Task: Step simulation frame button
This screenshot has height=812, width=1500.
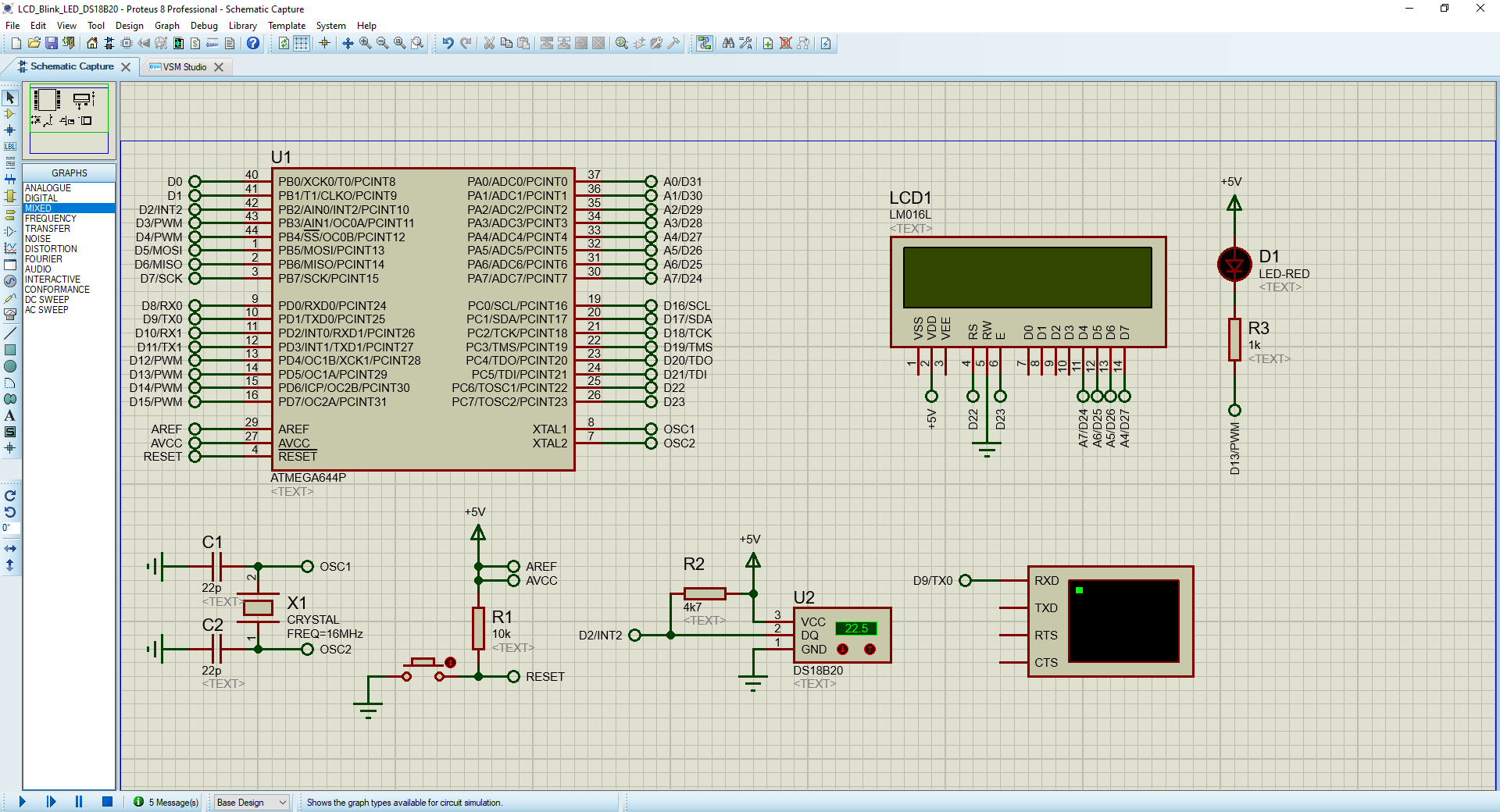Action: tap(52, 802)
